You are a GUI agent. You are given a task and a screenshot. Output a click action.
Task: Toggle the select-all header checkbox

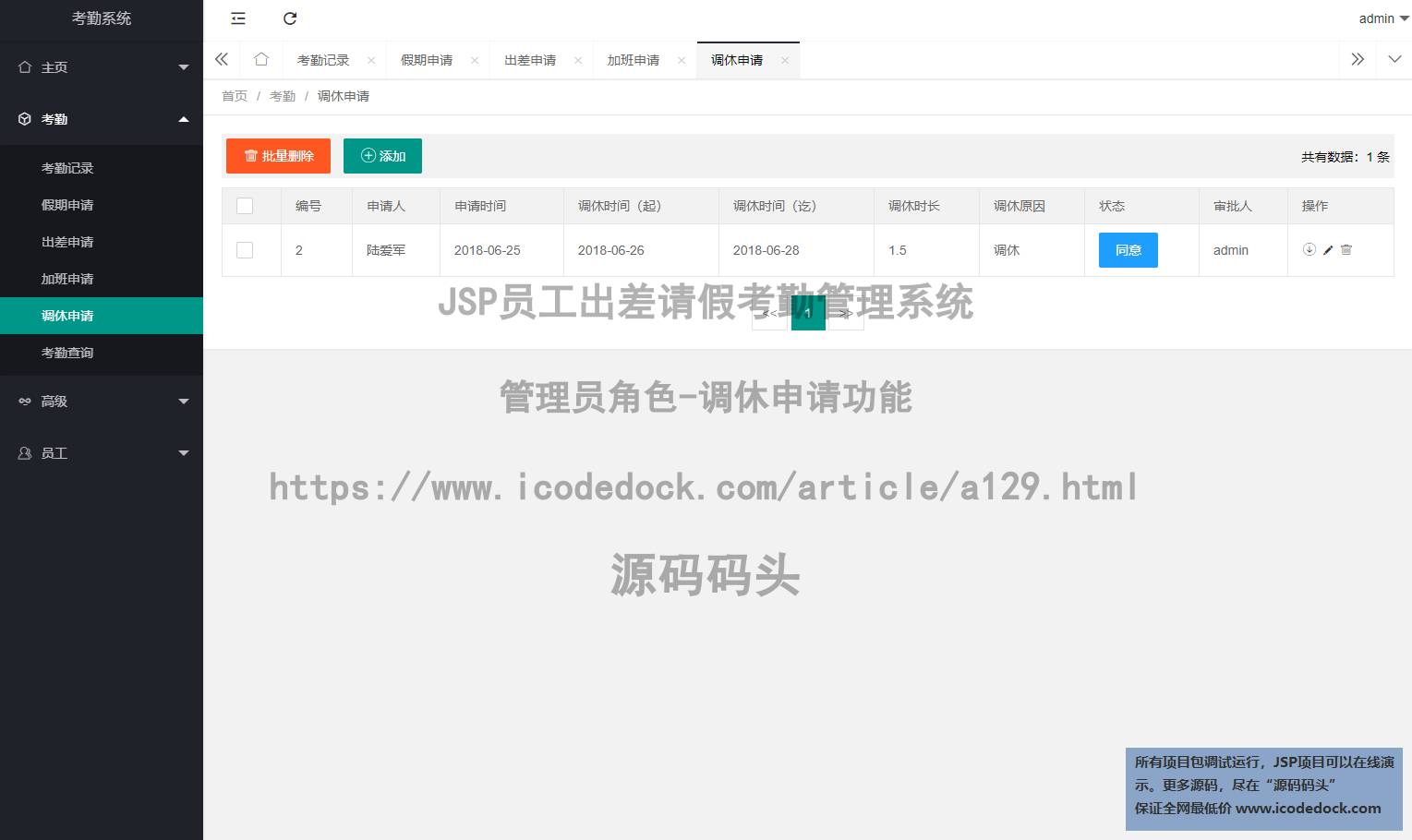click(245, 206)
